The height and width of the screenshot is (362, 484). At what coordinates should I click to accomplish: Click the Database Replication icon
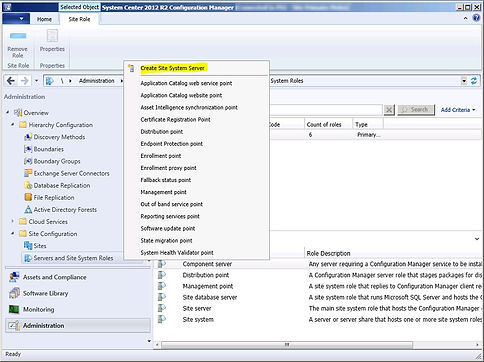[x=28, y=185]
